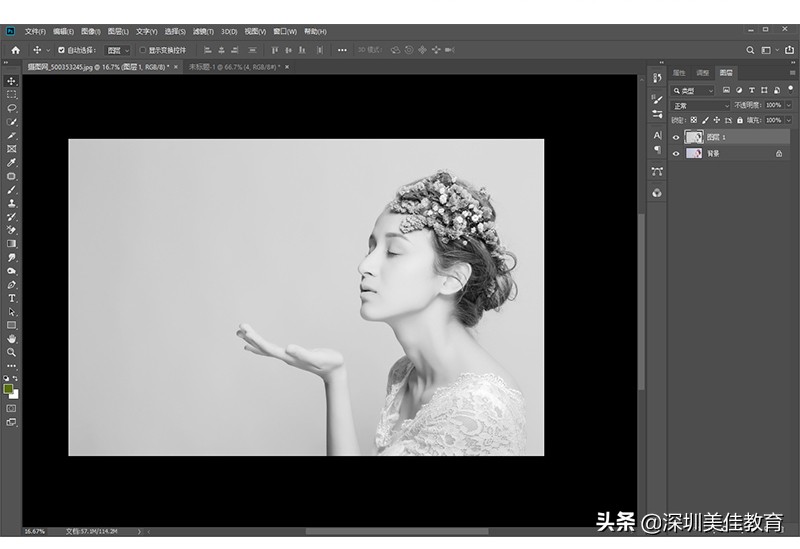Align right edges in options bar
The image size is (800, 549).
[235, 50]
